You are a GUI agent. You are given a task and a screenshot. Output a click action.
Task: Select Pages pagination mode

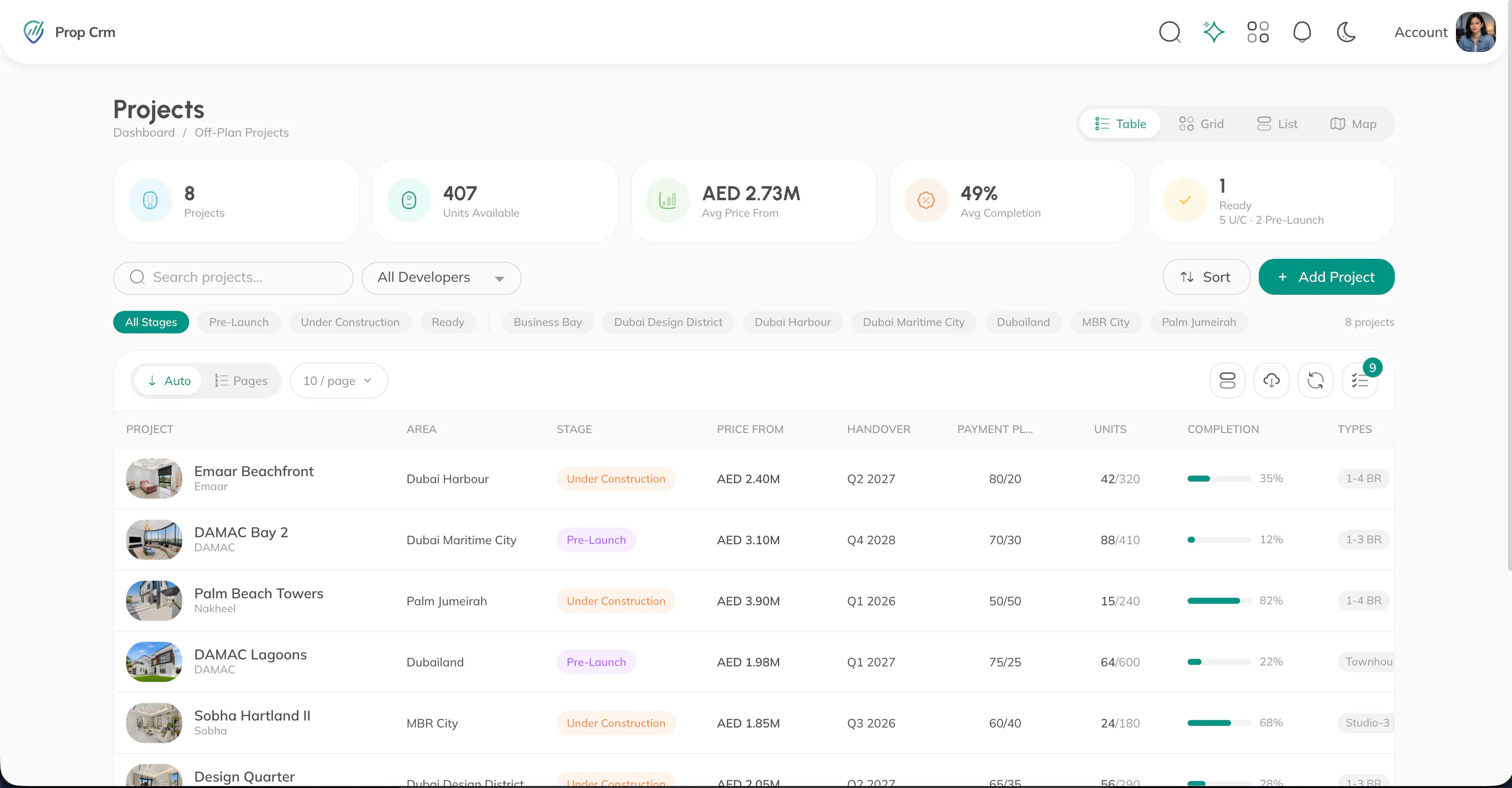click(x=241, y=381)
